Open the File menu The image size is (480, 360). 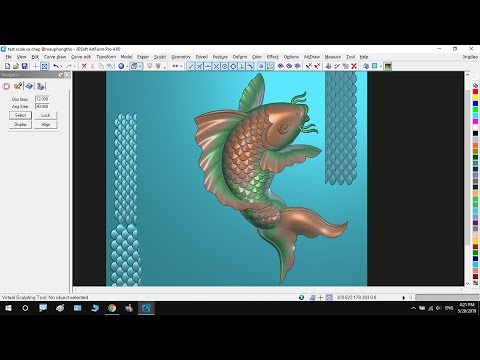point(8,57)
